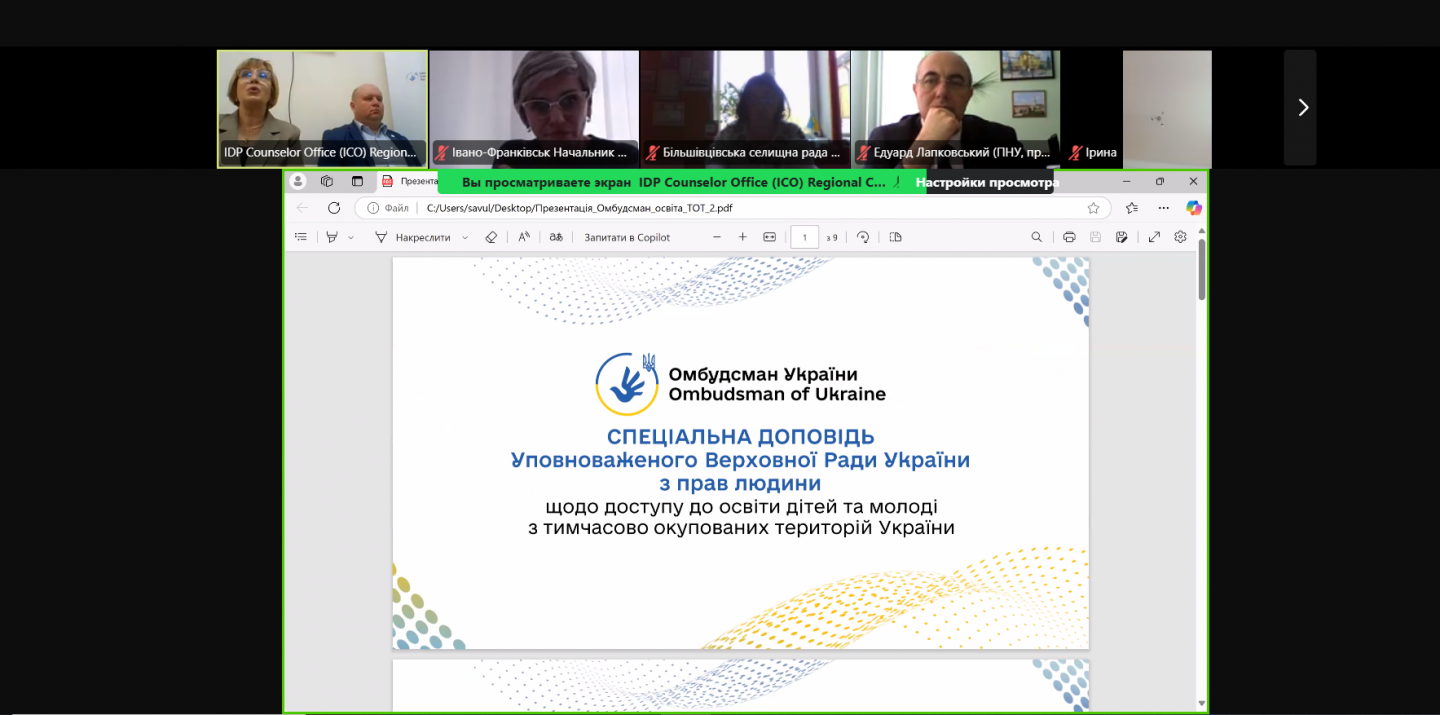Click the address bar with PDF path
The height and width of the screenshot is (715, 1440).
click(x=733, y=208)
